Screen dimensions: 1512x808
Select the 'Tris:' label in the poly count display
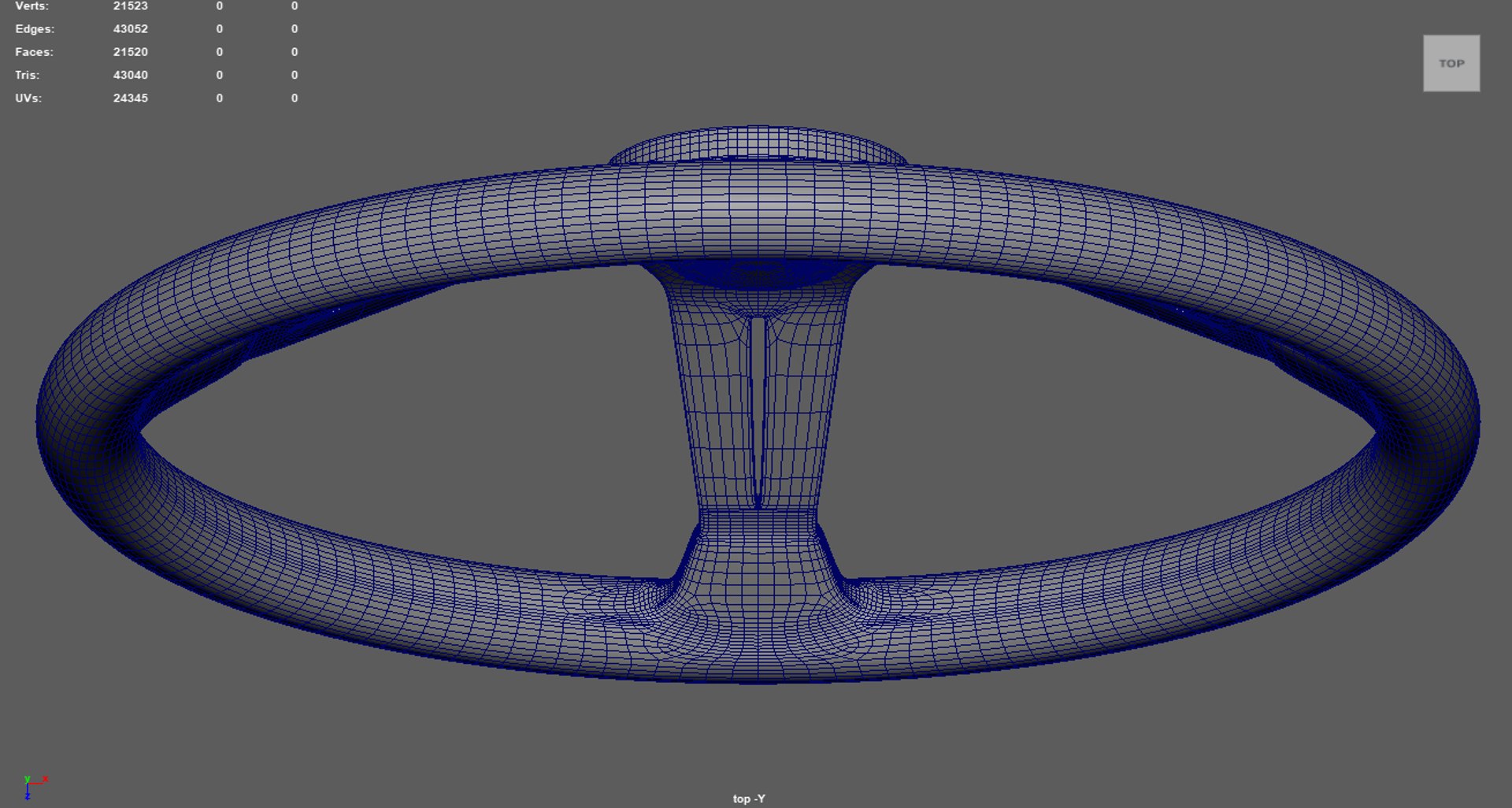click(x=27, y=75)
